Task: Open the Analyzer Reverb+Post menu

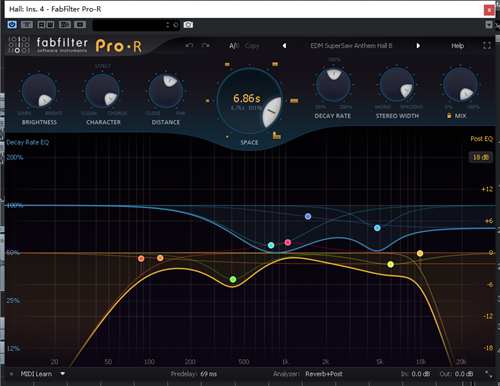Action: [x=324, y=374]
